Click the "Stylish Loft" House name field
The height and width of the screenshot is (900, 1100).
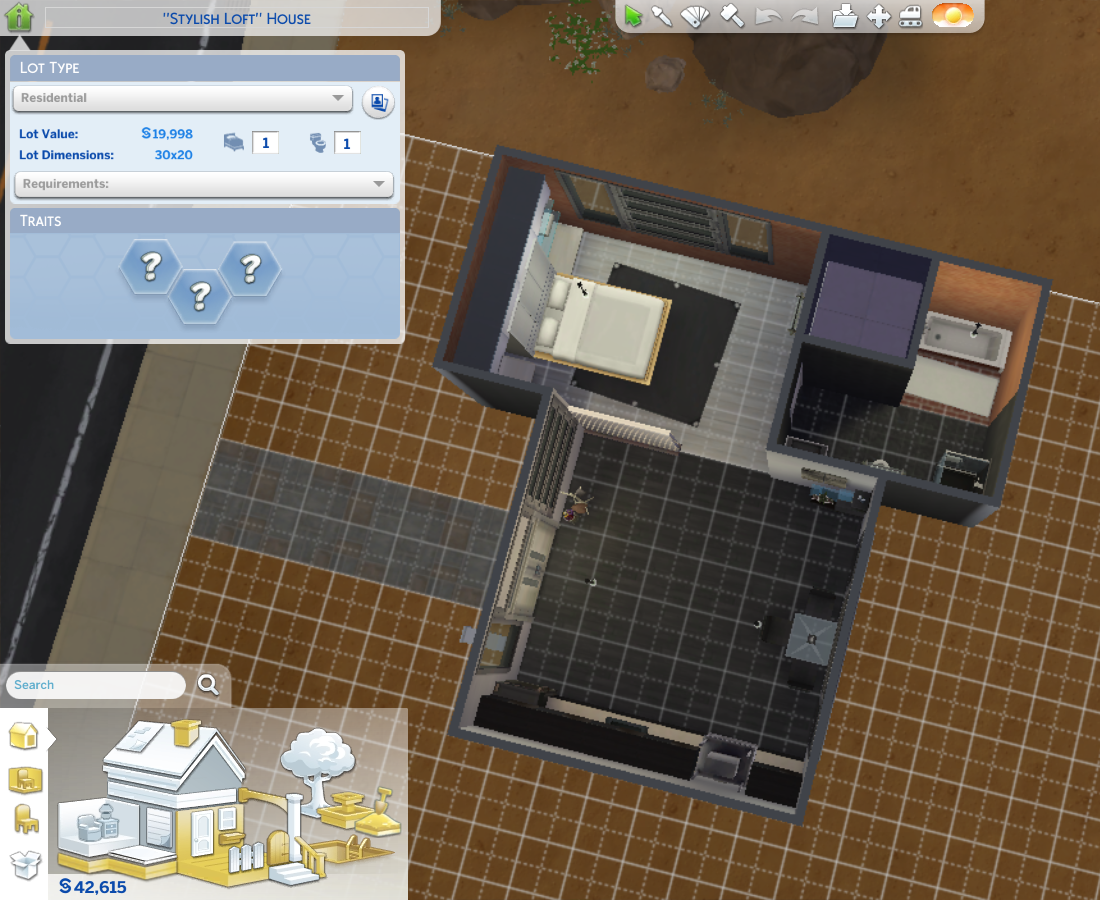(x=236, y=18)
